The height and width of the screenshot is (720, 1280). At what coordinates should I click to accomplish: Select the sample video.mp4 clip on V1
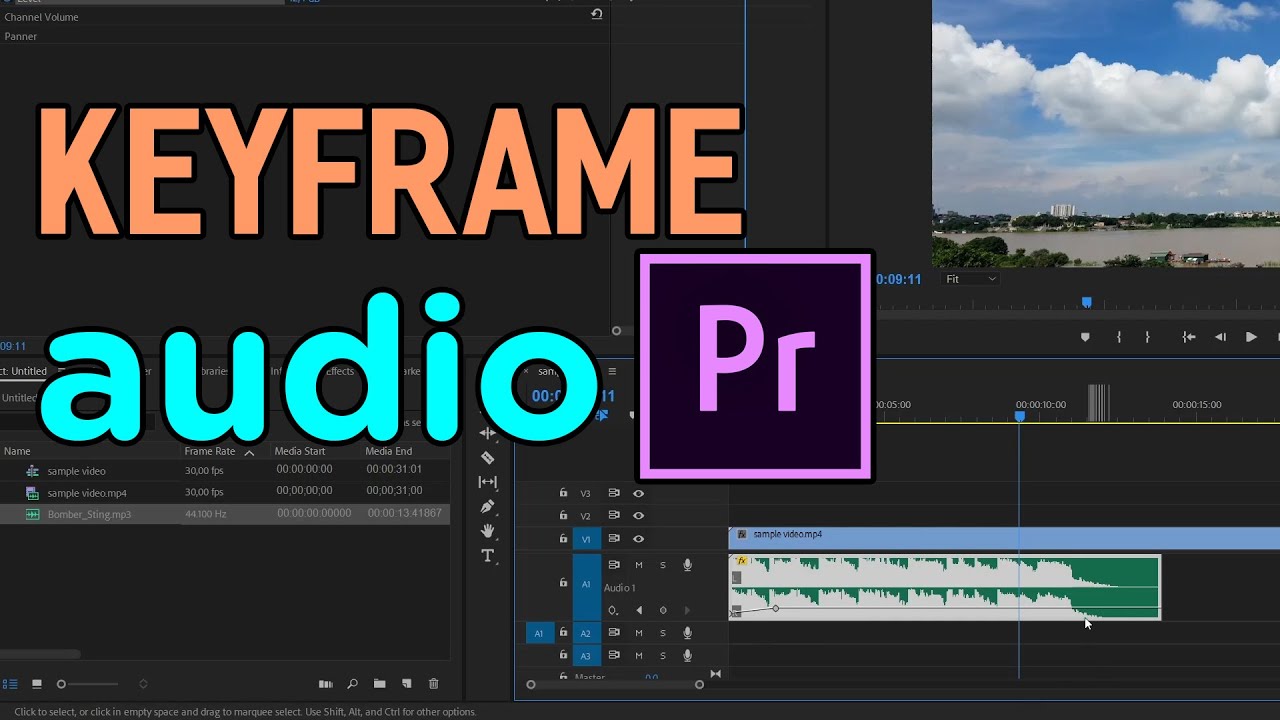tap(1004, 539)
